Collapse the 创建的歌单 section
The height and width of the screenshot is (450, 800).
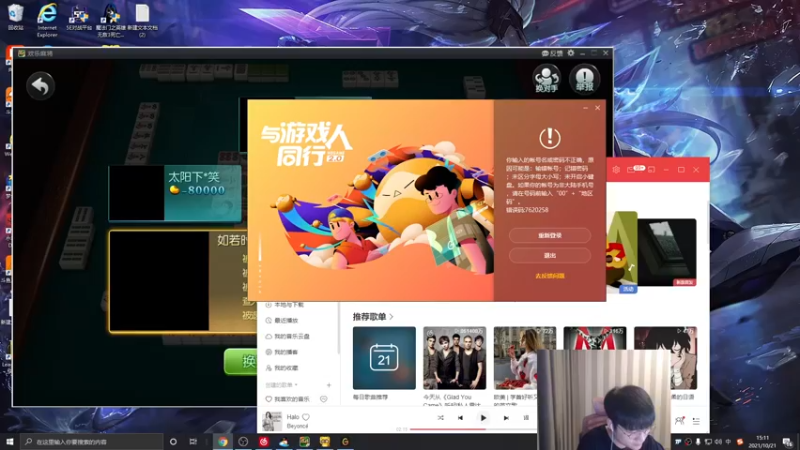pyautogui.click(x=281, y=385)
